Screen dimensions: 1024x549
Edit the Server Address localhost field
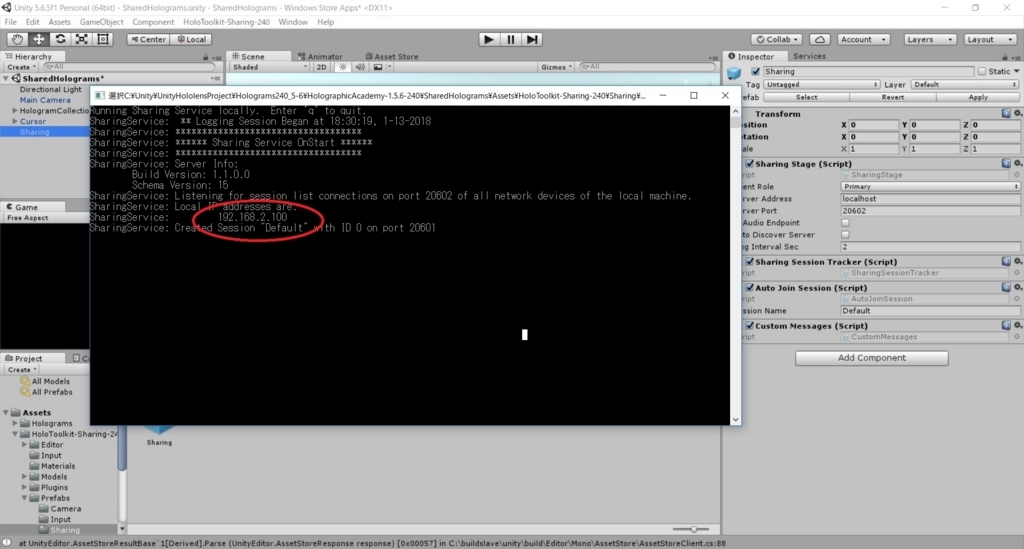[930, 198]
